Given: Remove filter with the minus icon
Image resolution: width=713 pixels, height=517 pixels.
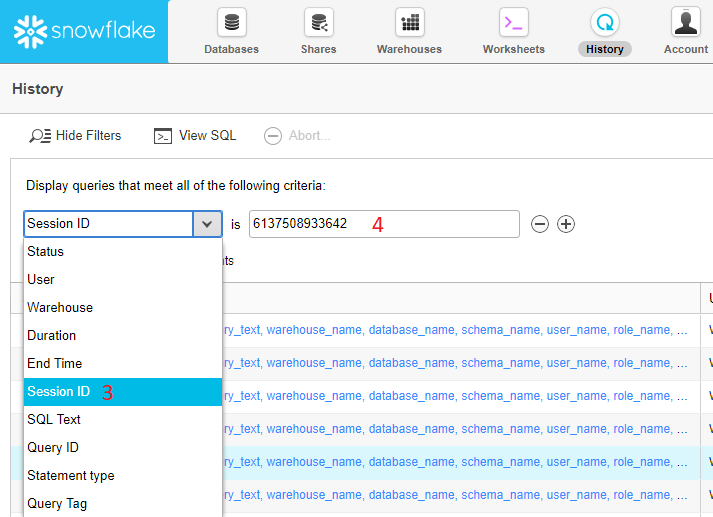Looking at the screenshot, I should [540, 224].
